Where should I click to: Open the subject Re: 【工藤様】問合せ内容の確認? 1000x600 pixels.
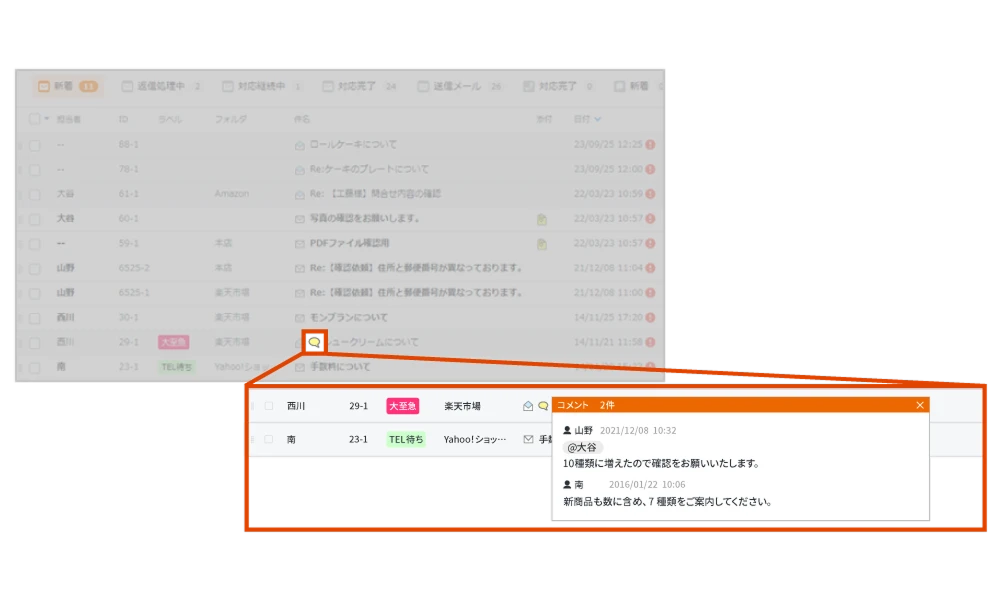coord(375,194)
